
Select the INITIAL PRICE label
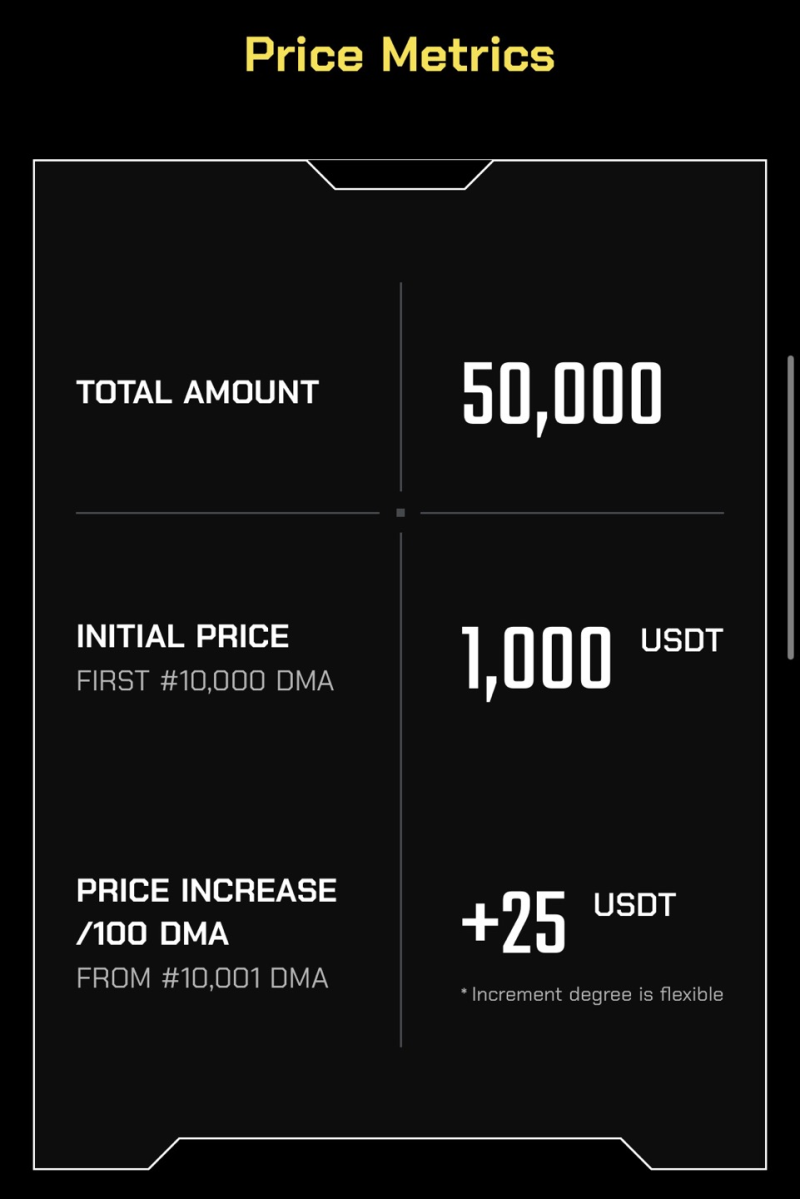click(x=183, y=636)
